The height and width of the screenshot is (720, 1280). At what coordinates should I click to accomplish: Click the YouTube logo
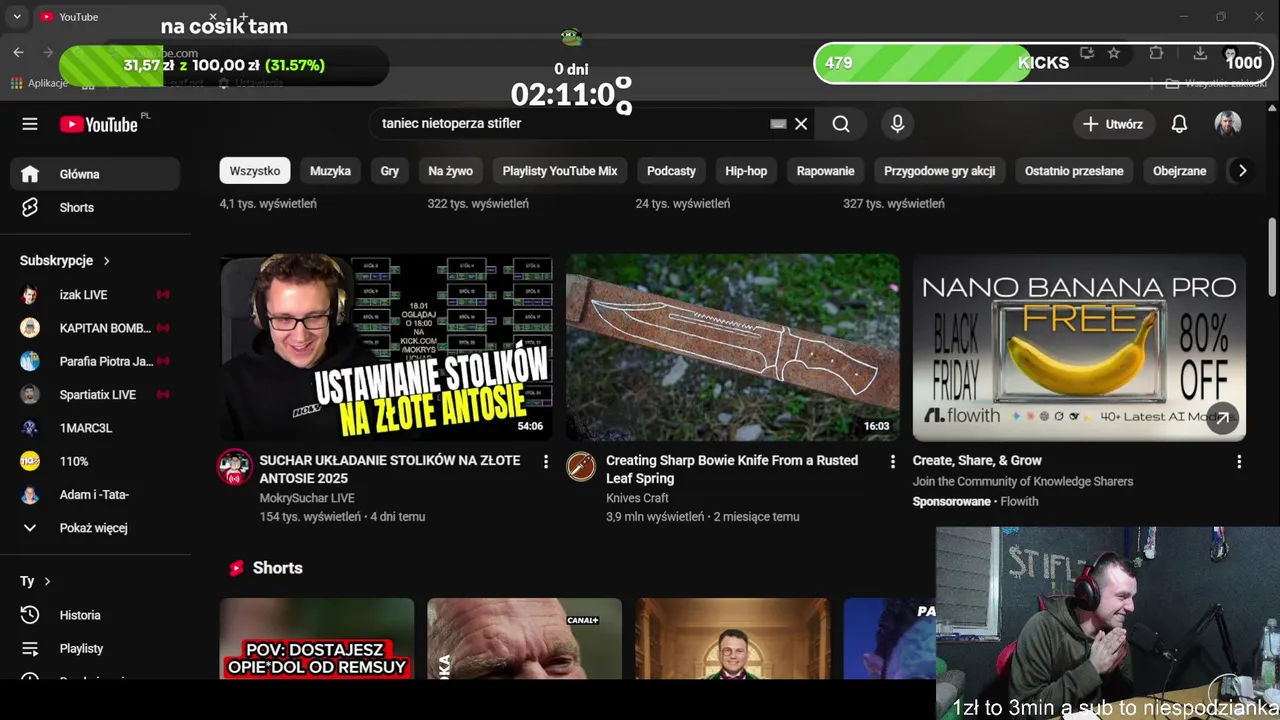click(x=98, y=124)
